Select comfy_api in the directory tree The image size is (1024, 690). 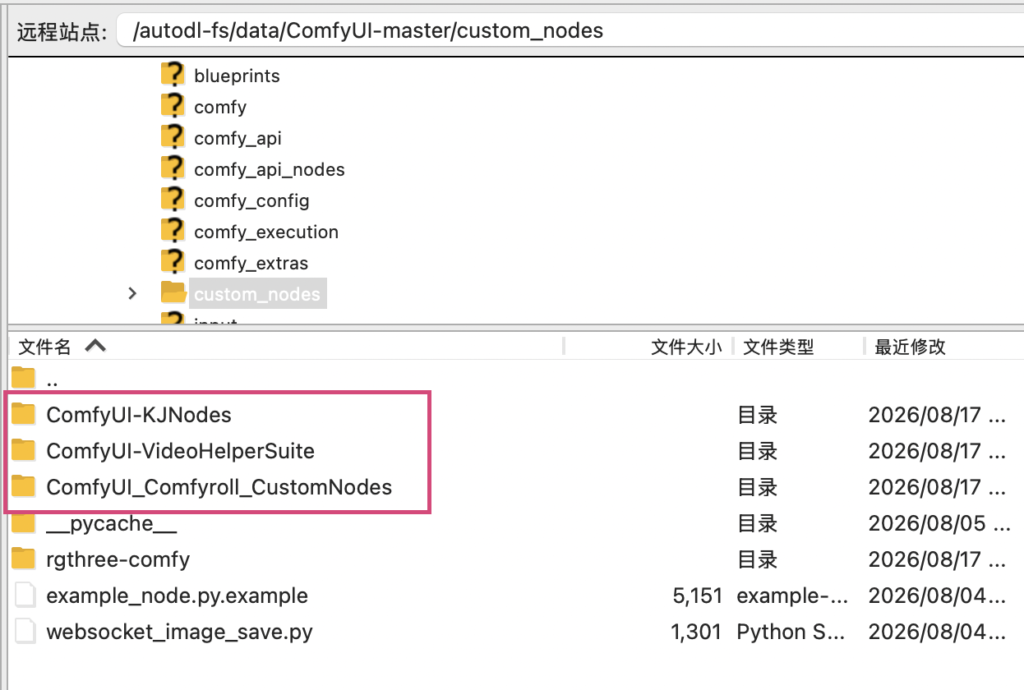238,138
